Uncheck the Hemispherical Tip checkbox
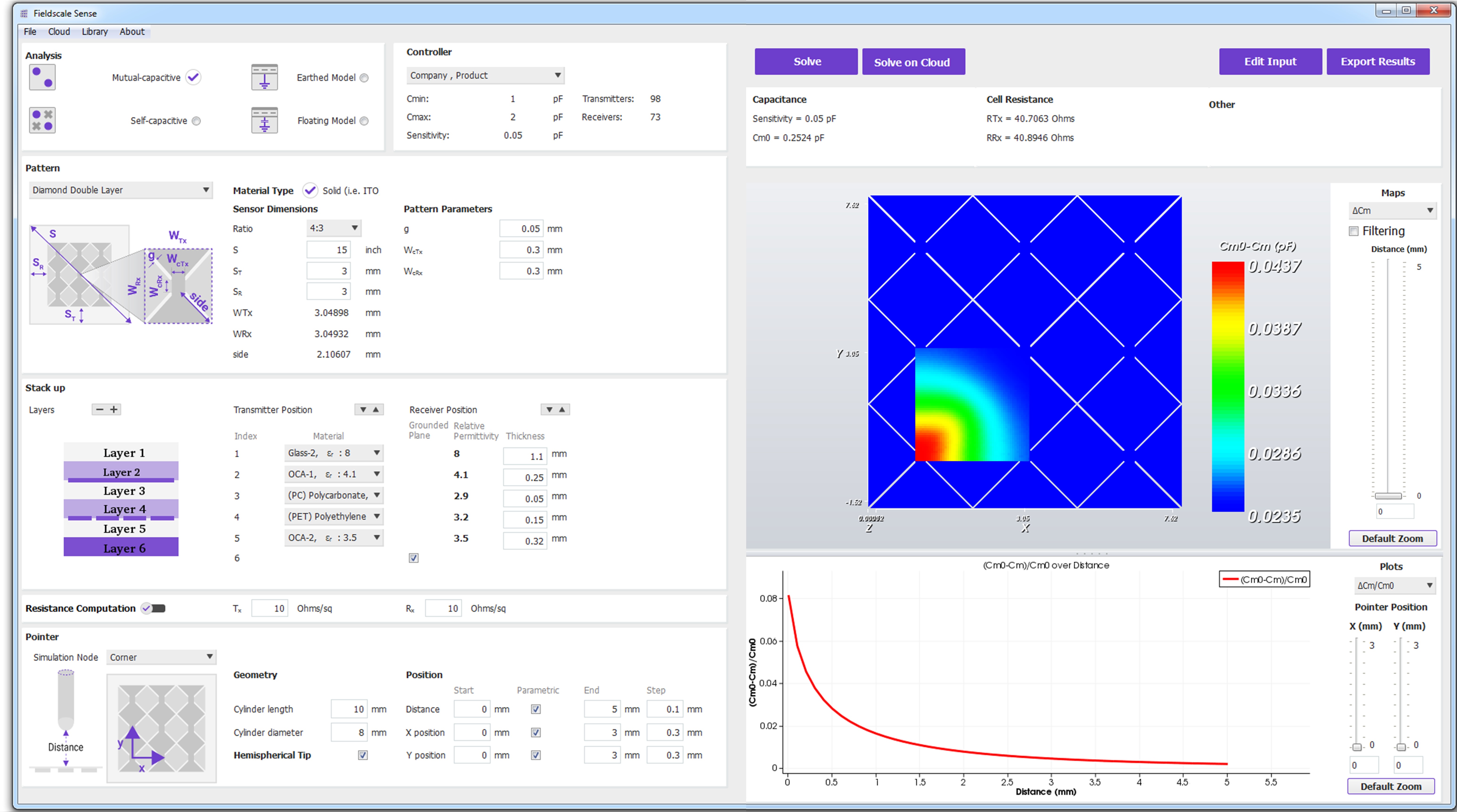The image size is (1457, 812). point(363,755)
